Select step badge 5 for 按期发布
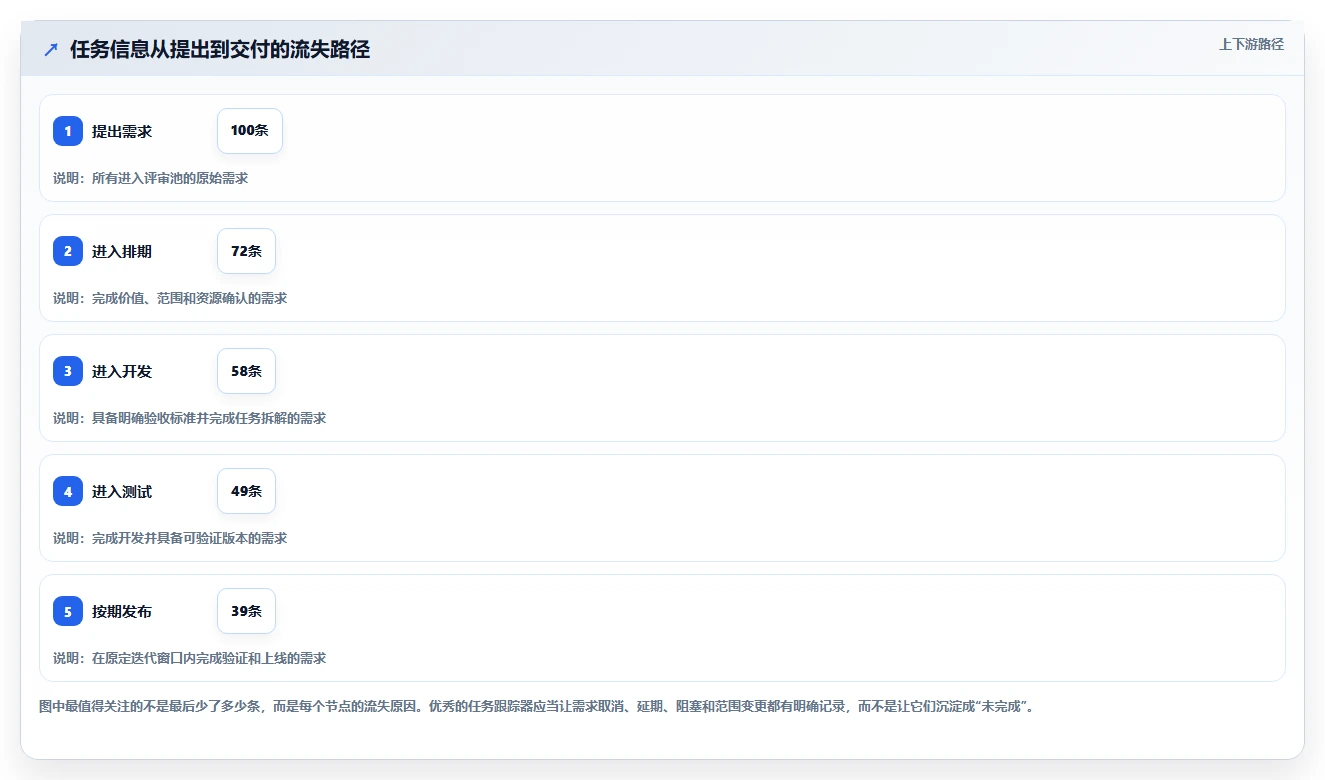Image resolution: width=1325 pixels, height=780 pixels. click(68, 611)
